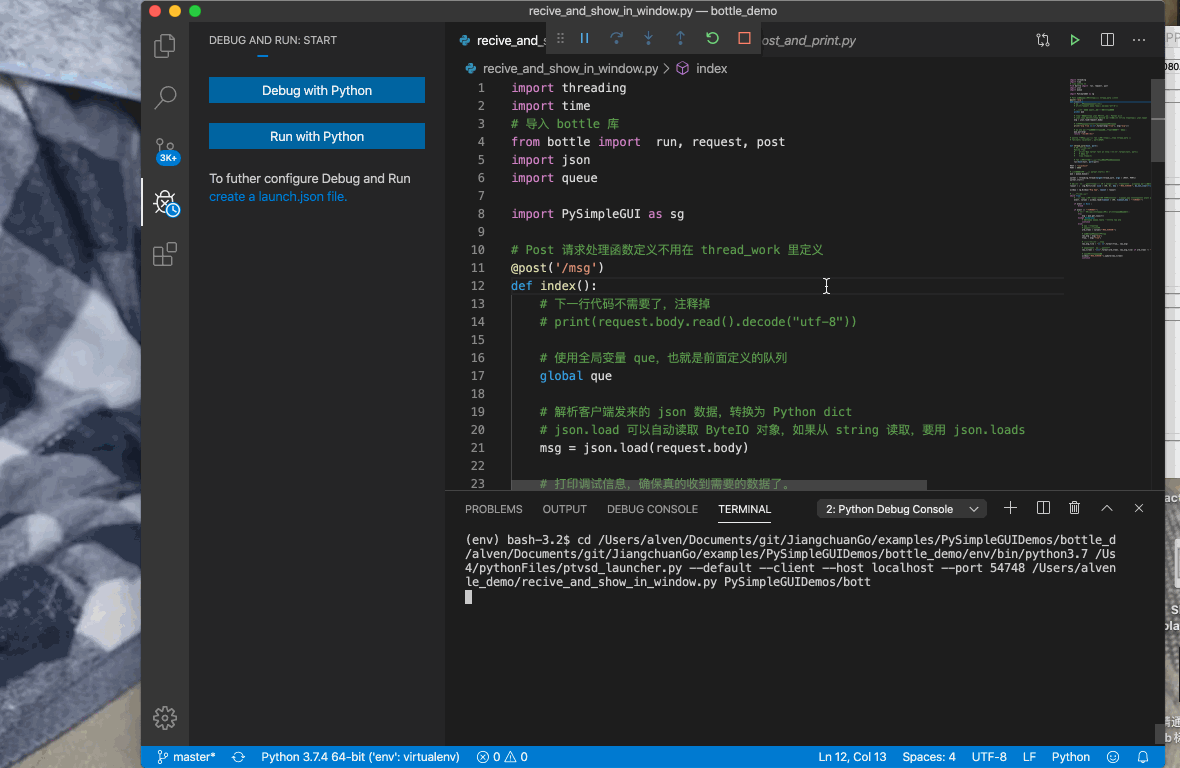Switch to the PROBLEMS panel tab

(x=494, y=509)
